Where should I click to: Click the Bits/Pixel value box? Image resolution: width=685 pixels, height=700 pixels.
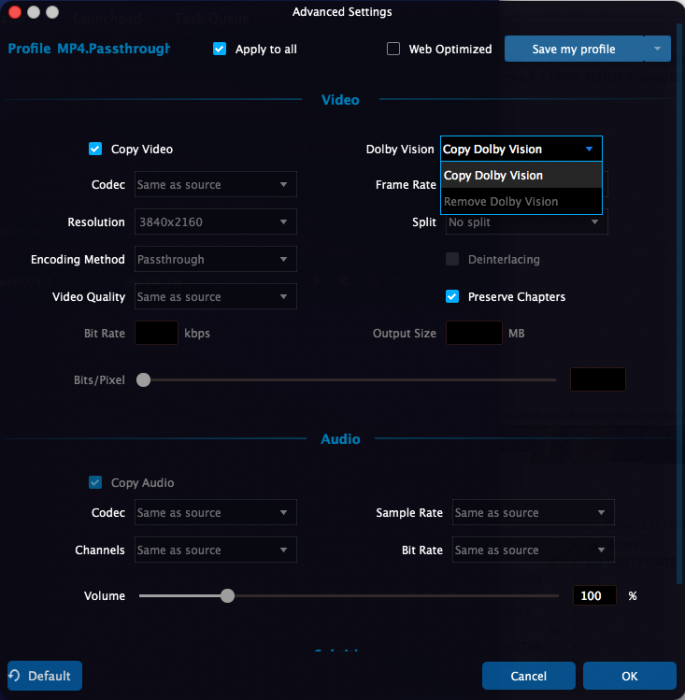pyautogui.click(x=597, y=379)
